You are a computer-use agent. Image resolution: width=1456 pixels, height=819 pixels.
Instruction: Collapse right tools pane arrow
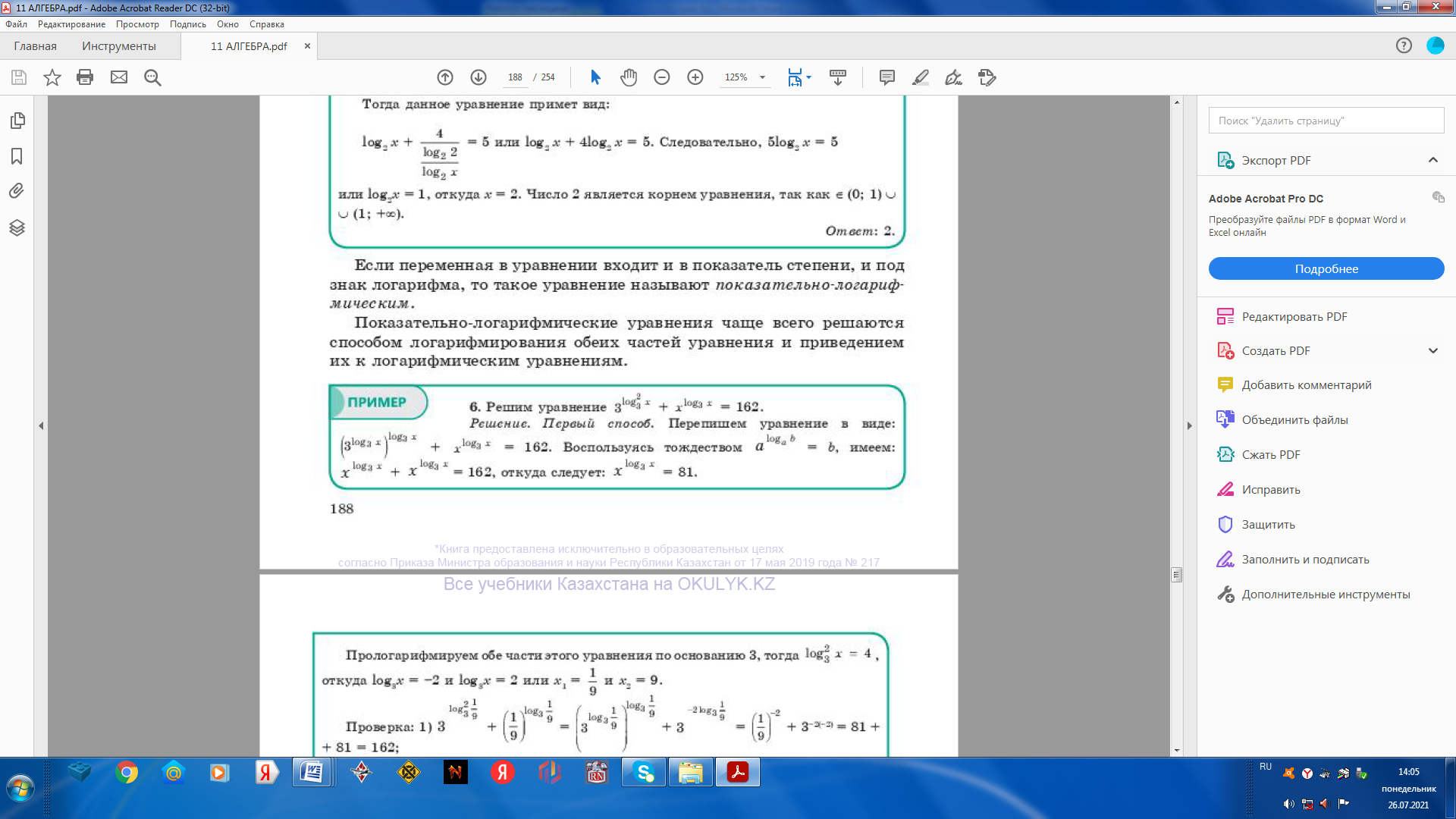click(1189, 426)
